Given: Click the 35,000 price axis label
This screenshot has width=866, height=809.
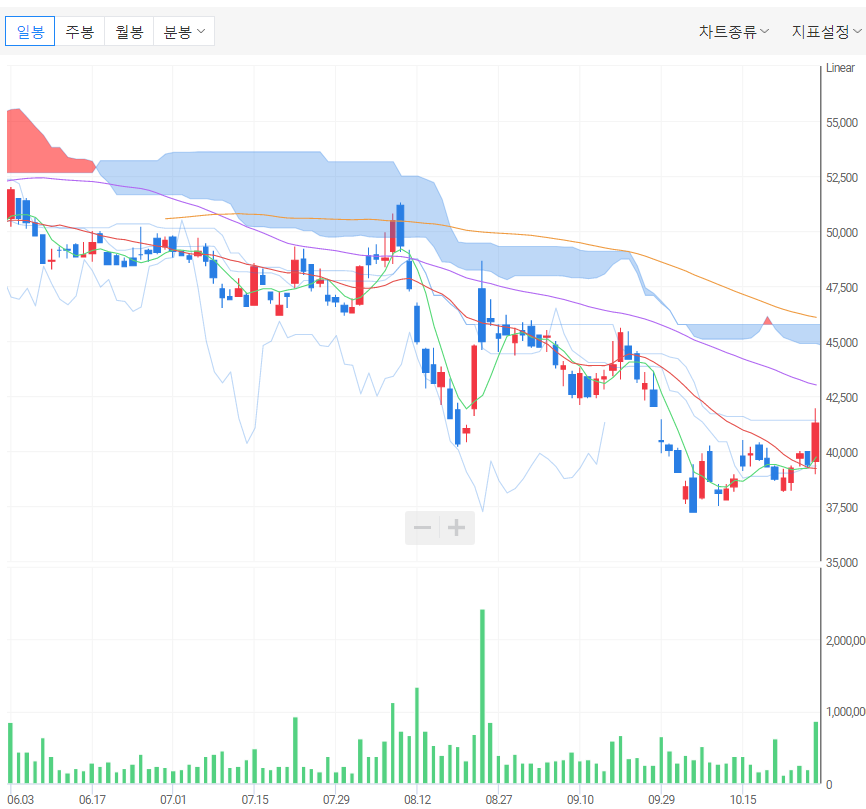Looking at the screenshot, I should pos(842,563).
